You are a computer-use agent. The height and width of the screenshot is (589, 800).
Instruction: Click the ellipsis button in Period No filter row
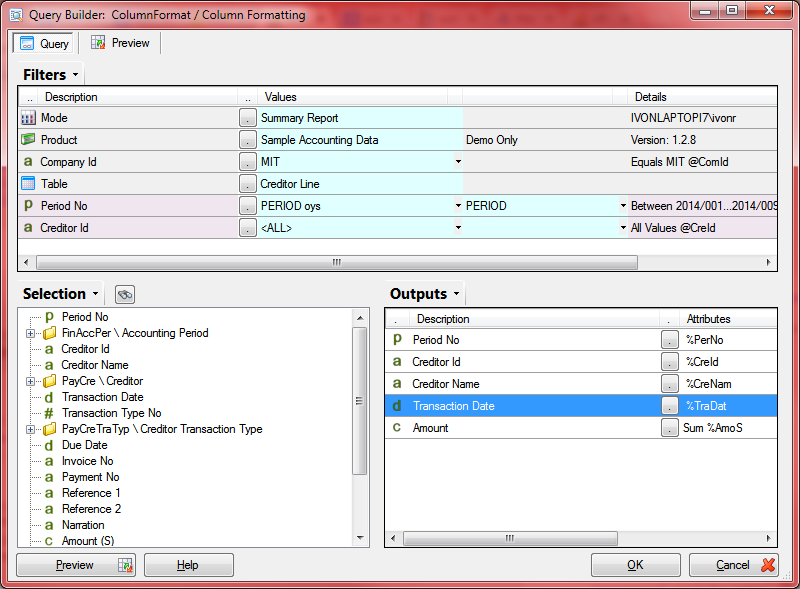(x=247, y=206)
